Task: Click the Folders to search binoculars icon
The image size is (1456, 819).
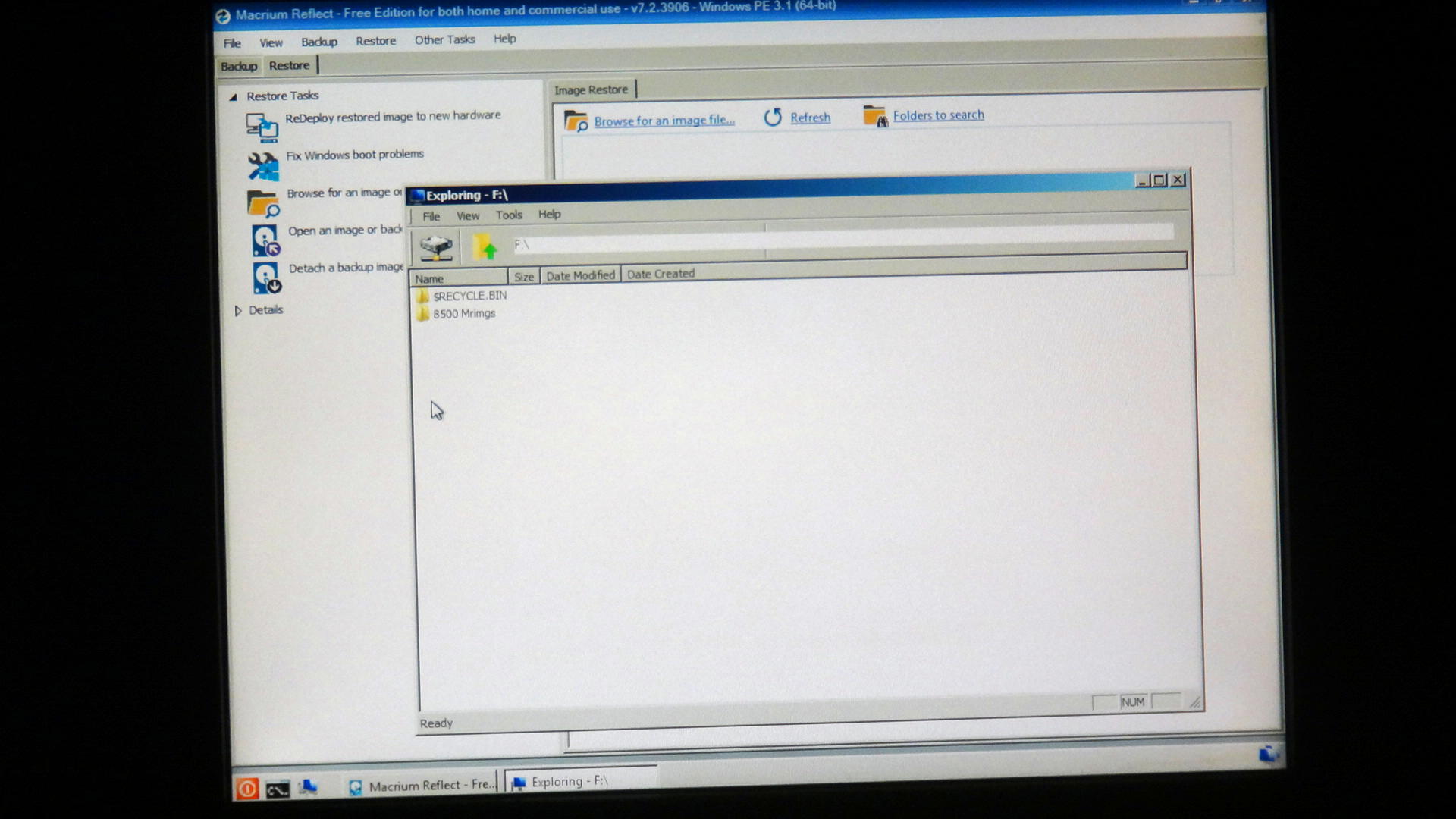Action: [874, 116]
